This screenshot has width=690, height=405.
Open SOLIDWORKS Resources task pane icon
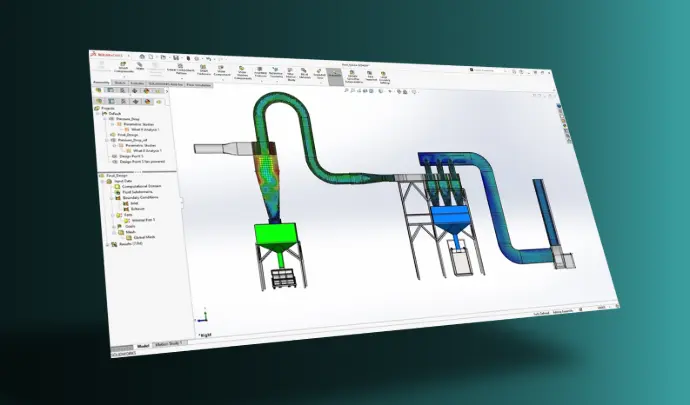tap(559, 106)
